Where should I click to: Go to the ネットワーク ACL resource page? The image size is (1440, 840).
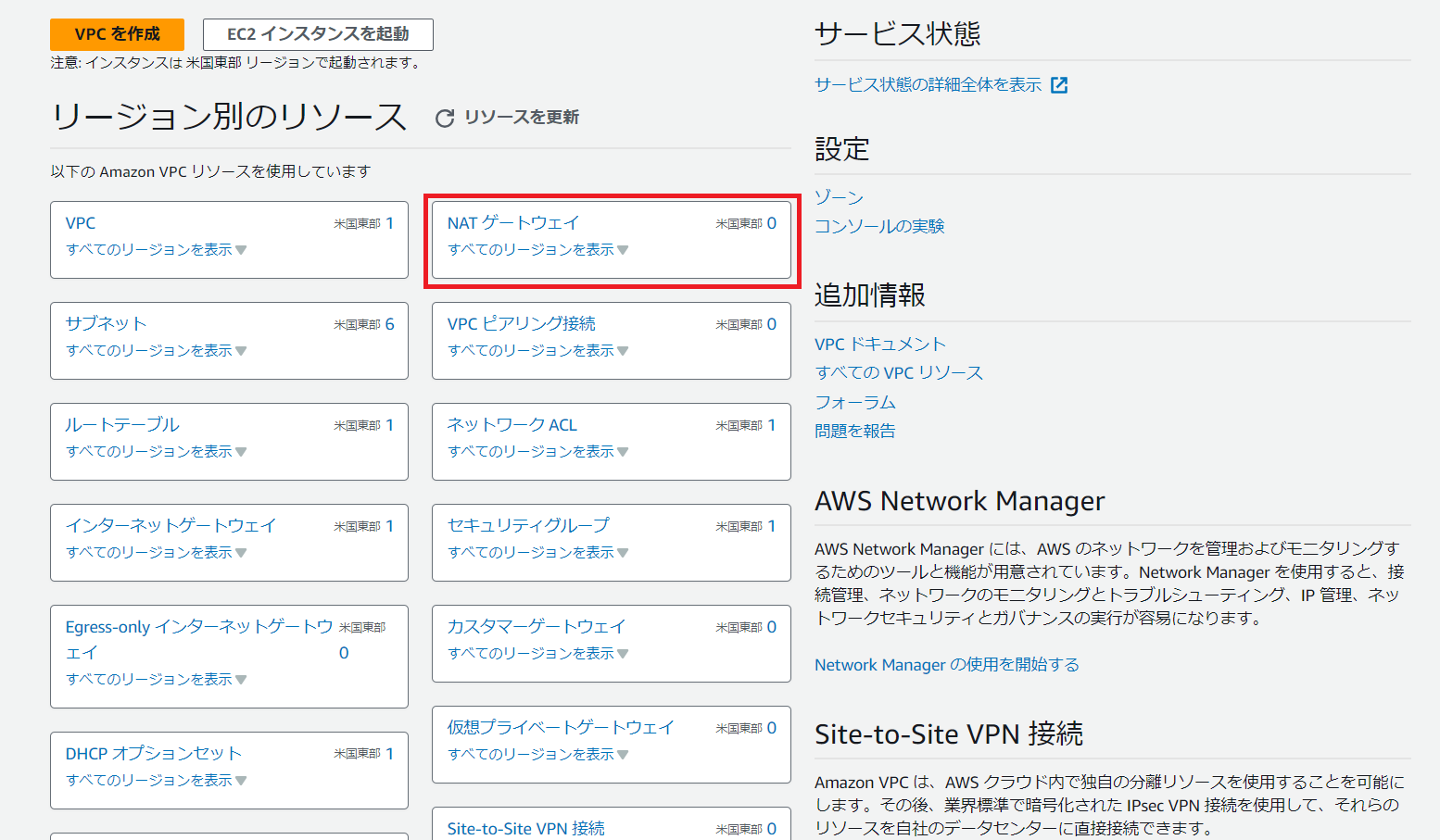click(x=512, y=425)
